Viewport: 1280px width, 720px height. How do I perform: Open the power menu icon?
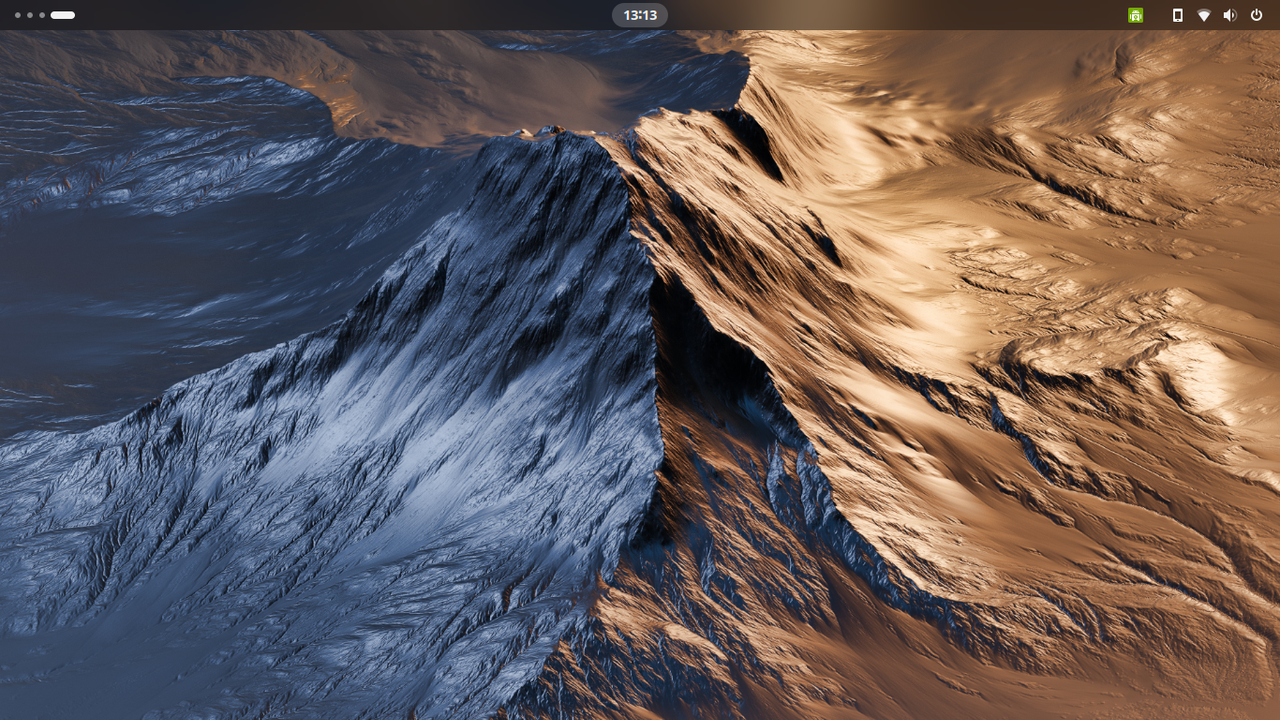pos(1256,15)
